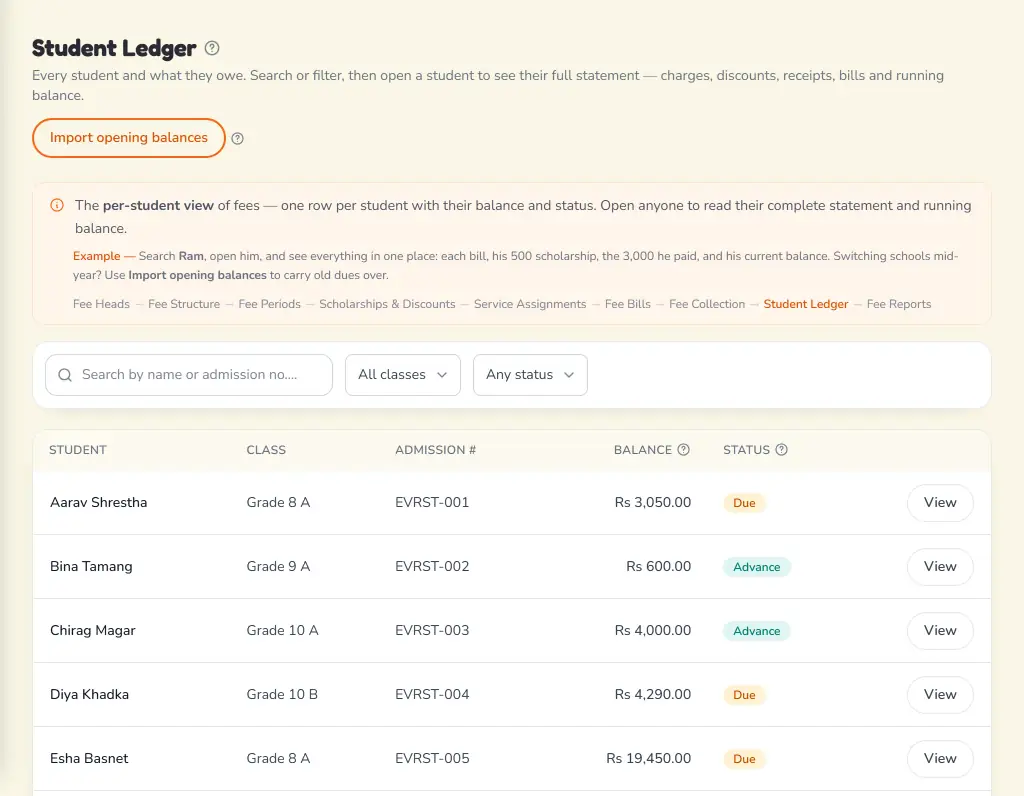Open Service Assignments step

(x=530, y=304)
